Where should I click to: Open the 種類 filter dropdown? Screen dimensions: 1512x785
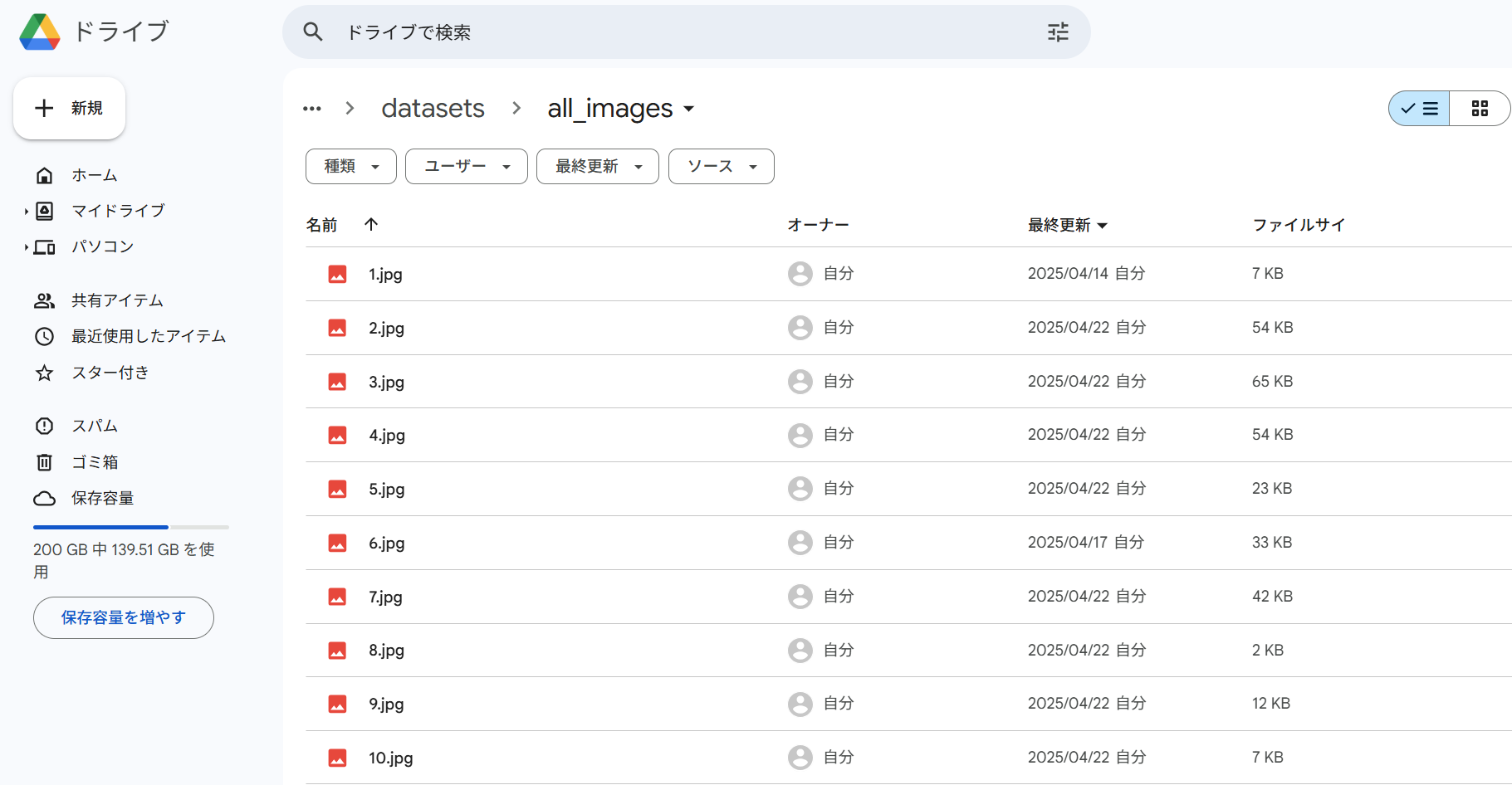coord(351,166)
